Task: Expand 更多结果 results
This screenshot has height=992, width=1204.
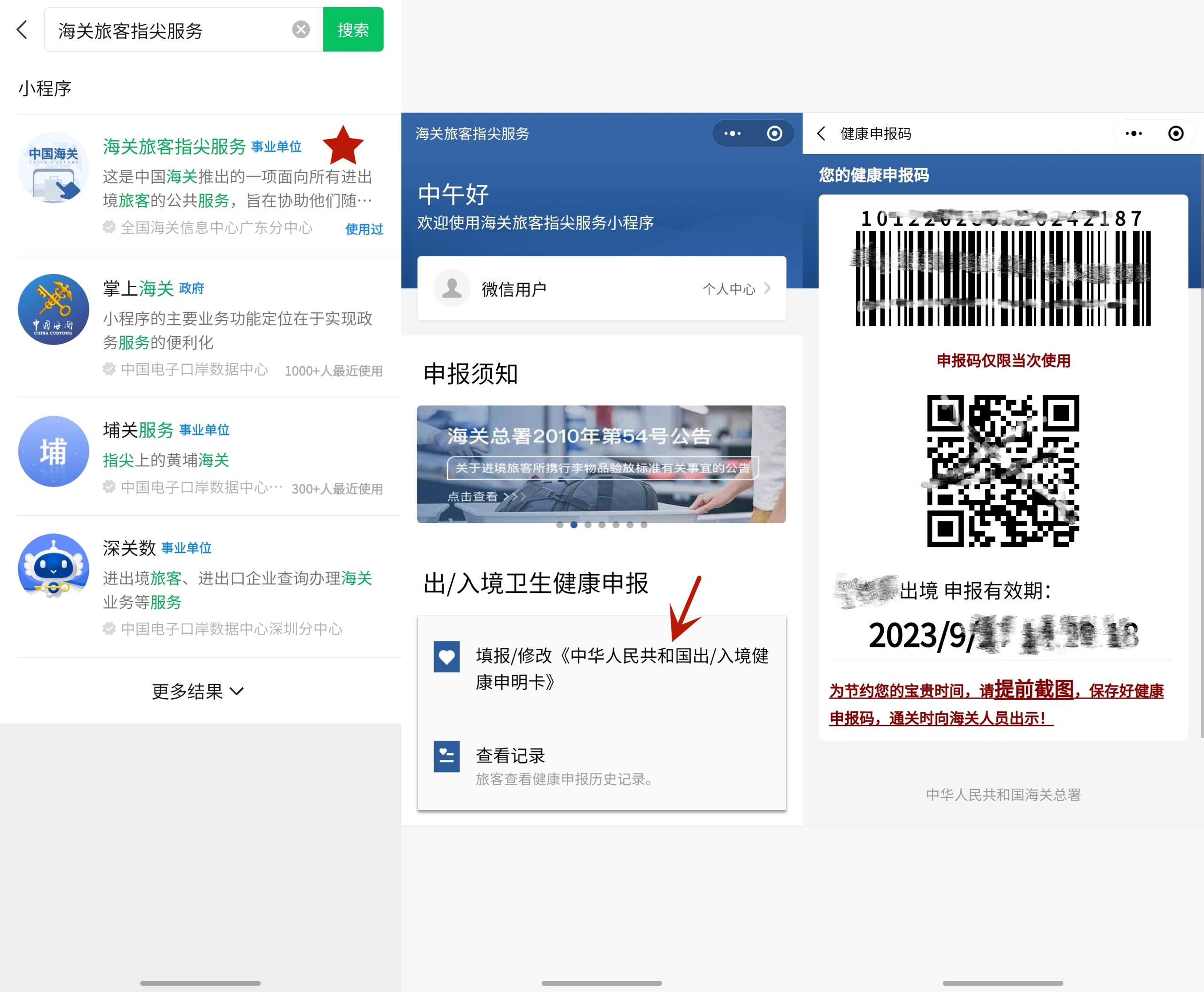Action: click(x=198, y=692)
